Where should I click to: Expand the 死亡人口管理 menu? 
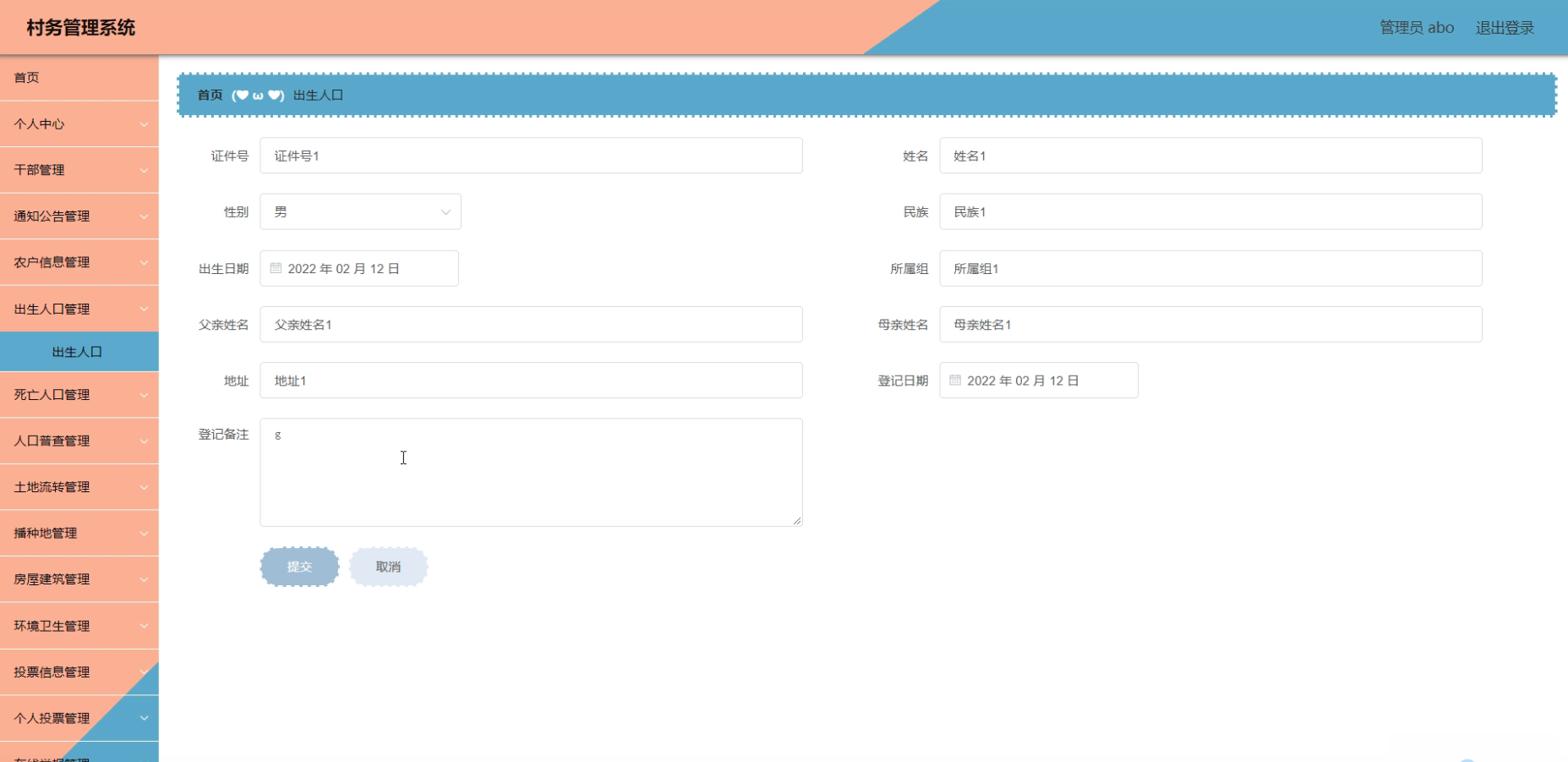tap(79, 395)
